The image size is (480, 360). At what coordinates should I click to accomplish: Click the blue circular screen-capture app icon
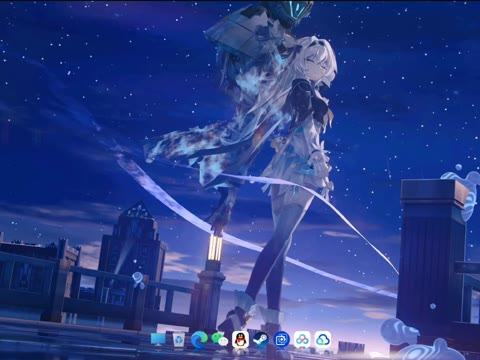(x=281, y=340)
